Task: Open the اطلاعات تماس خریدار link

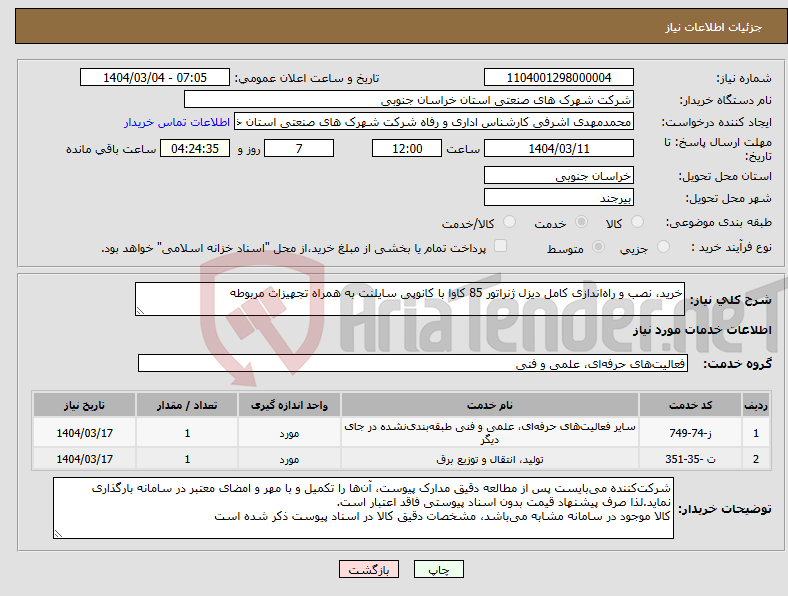Action: click(177, 122)
